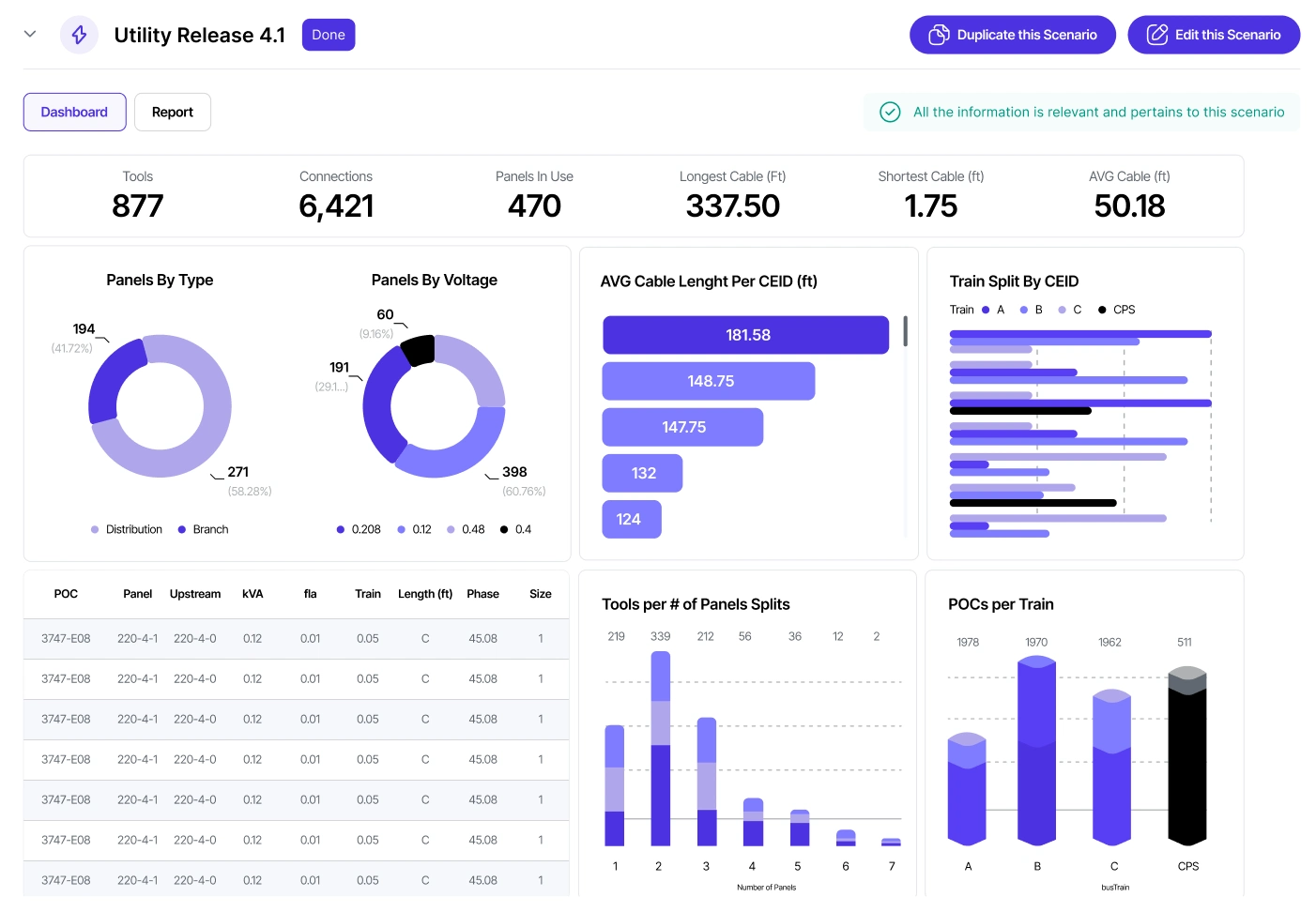Viewport: 1316px width, 912px height.
Task: Toggle Train B legend in Train Split
Action: coord(1032,310)
